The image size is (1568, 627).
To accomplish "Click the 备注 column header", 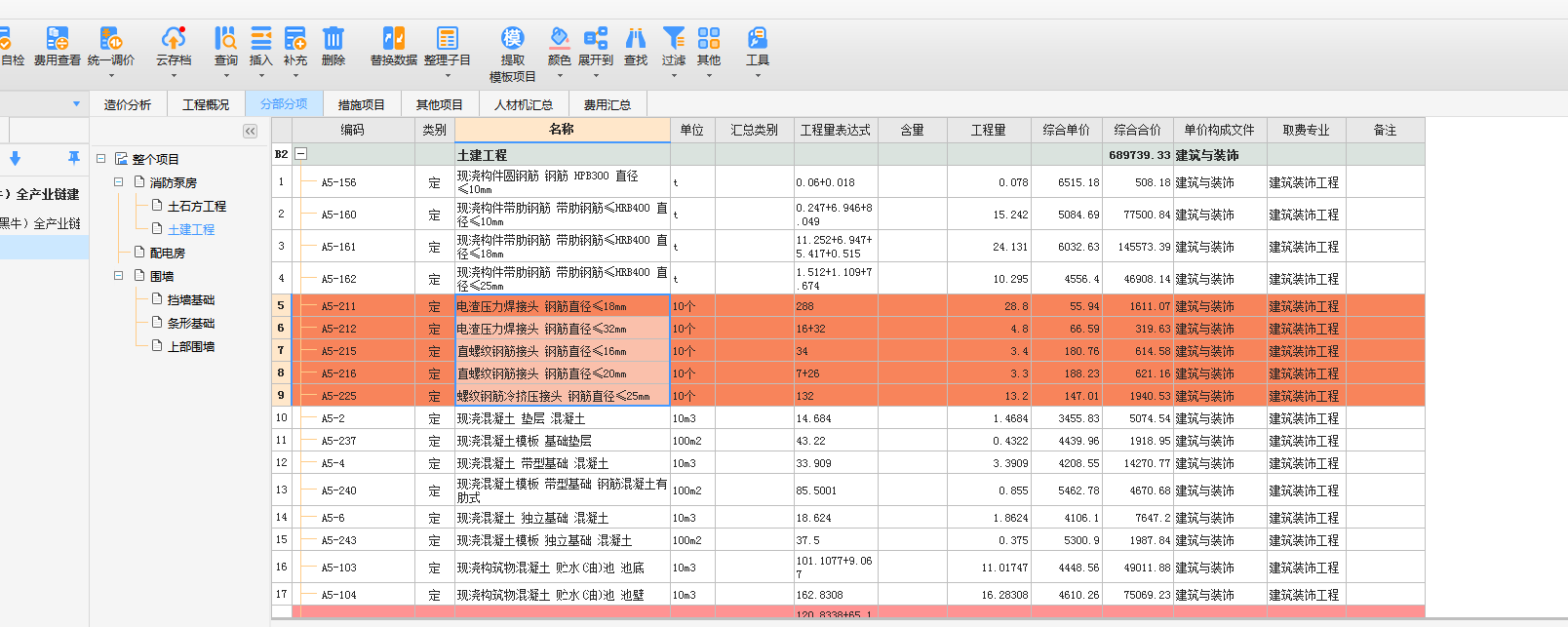I will pyautogui.click(x=1386, y=130).
